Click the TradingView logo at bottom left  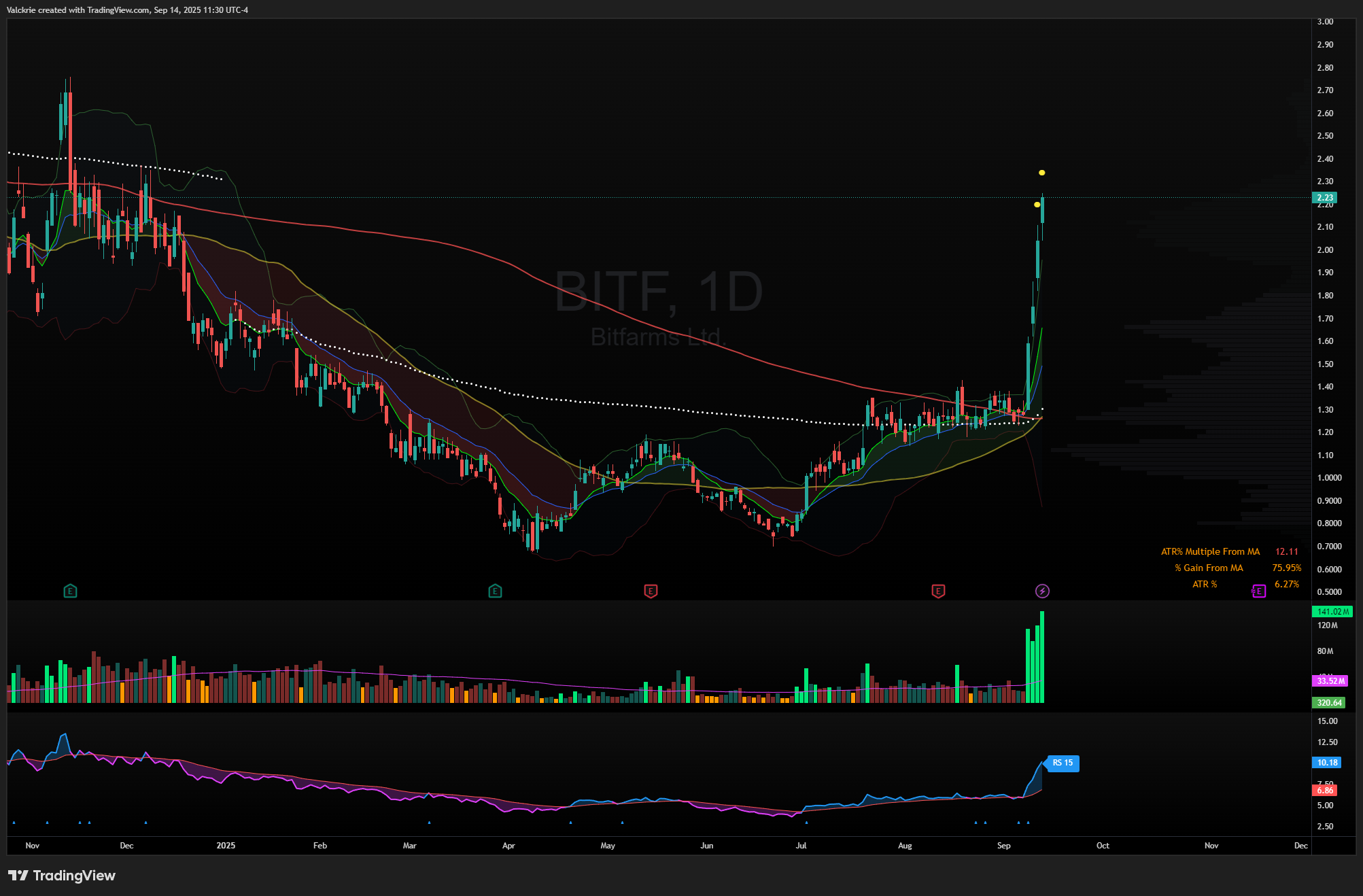62,876
